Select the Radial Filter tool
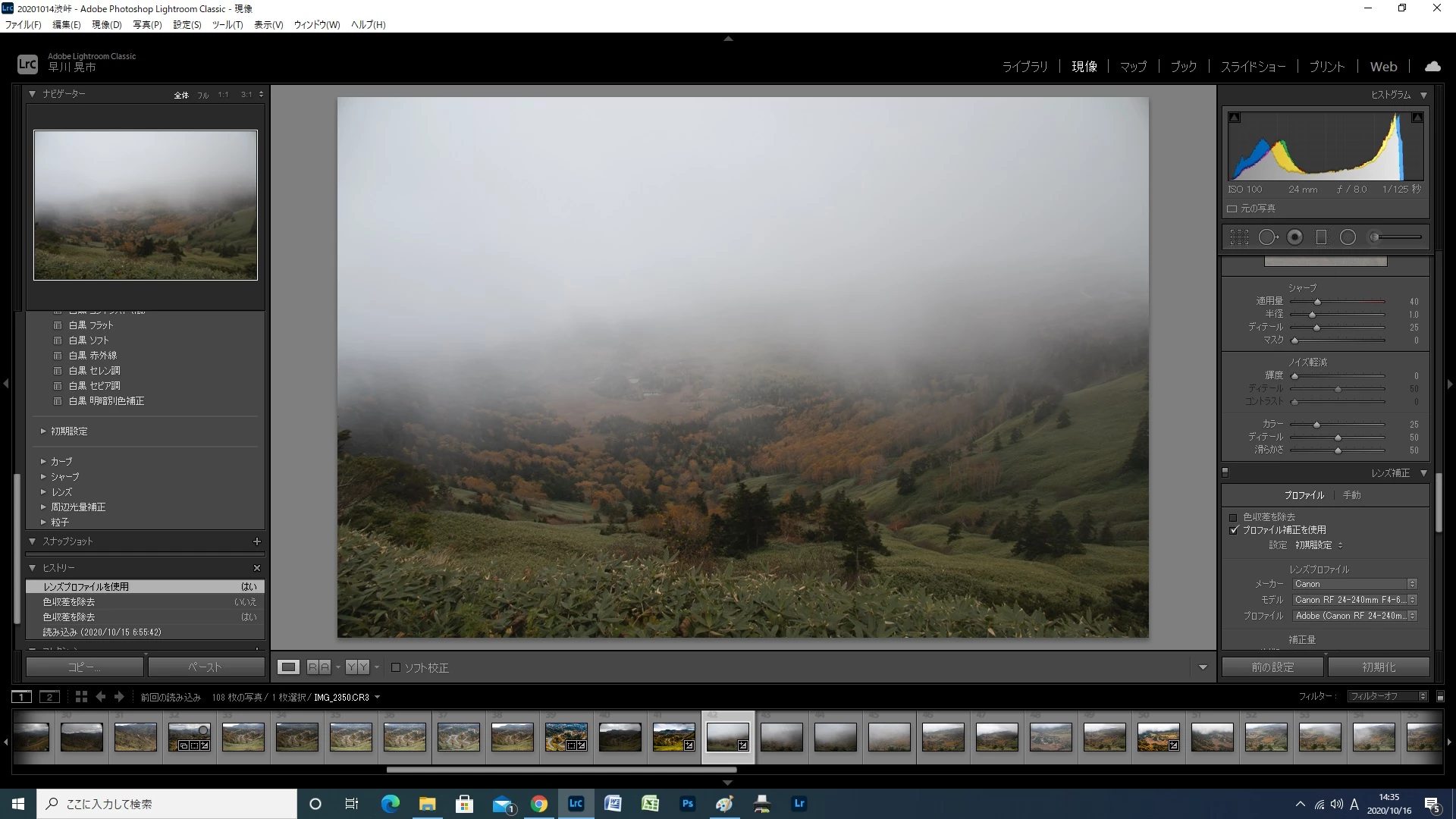The height and width of the screenshot is (819, 1456). (1348, 237)
